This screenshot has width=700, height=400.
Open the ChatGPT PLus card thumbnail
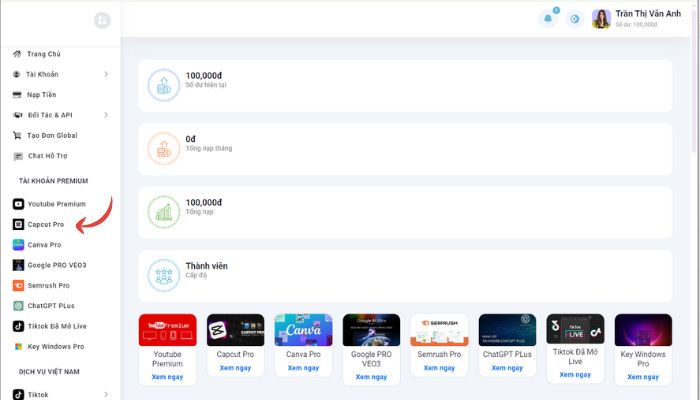click(x=507, y=330)
